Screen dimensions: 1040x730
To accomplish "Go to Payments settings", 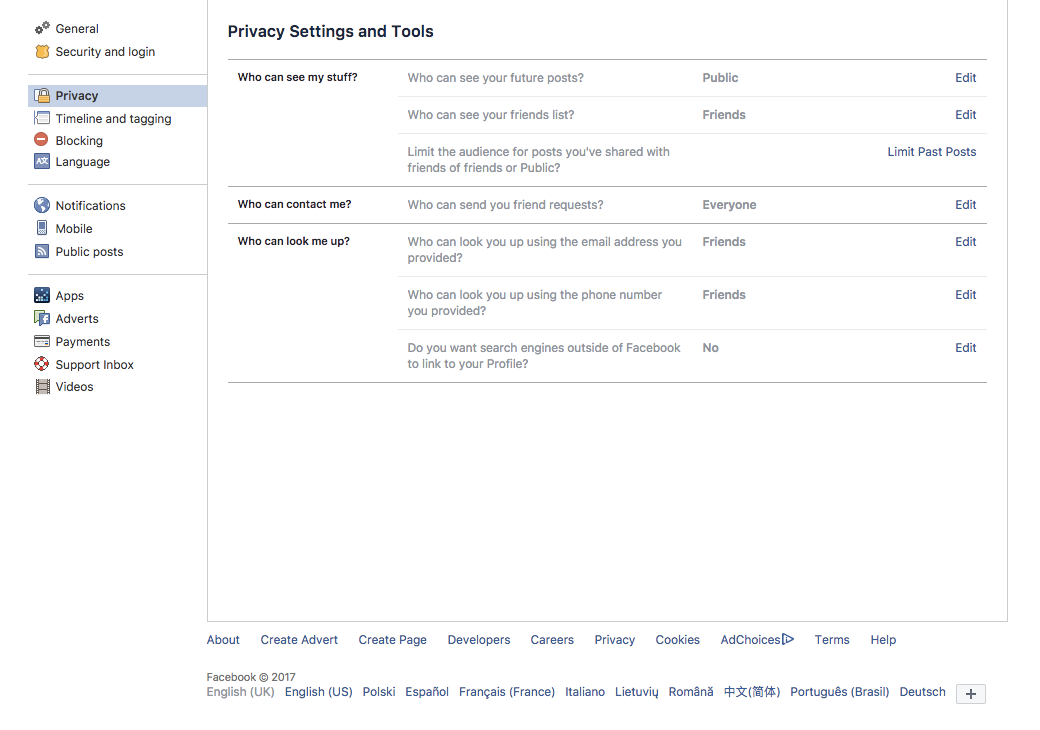I will tap(83, 341).
